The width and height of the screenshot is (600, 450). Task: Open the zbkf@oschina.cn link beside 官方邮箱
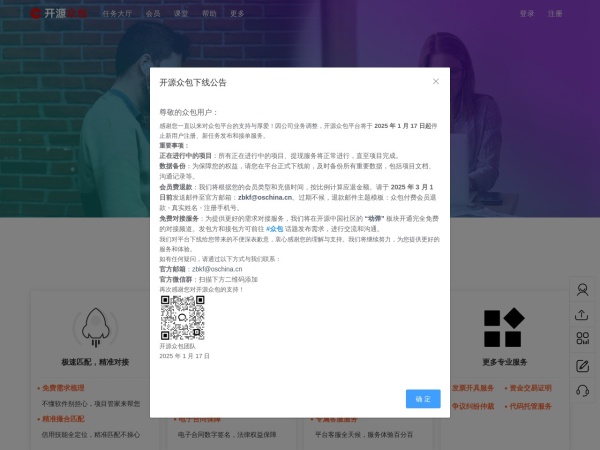217,269
